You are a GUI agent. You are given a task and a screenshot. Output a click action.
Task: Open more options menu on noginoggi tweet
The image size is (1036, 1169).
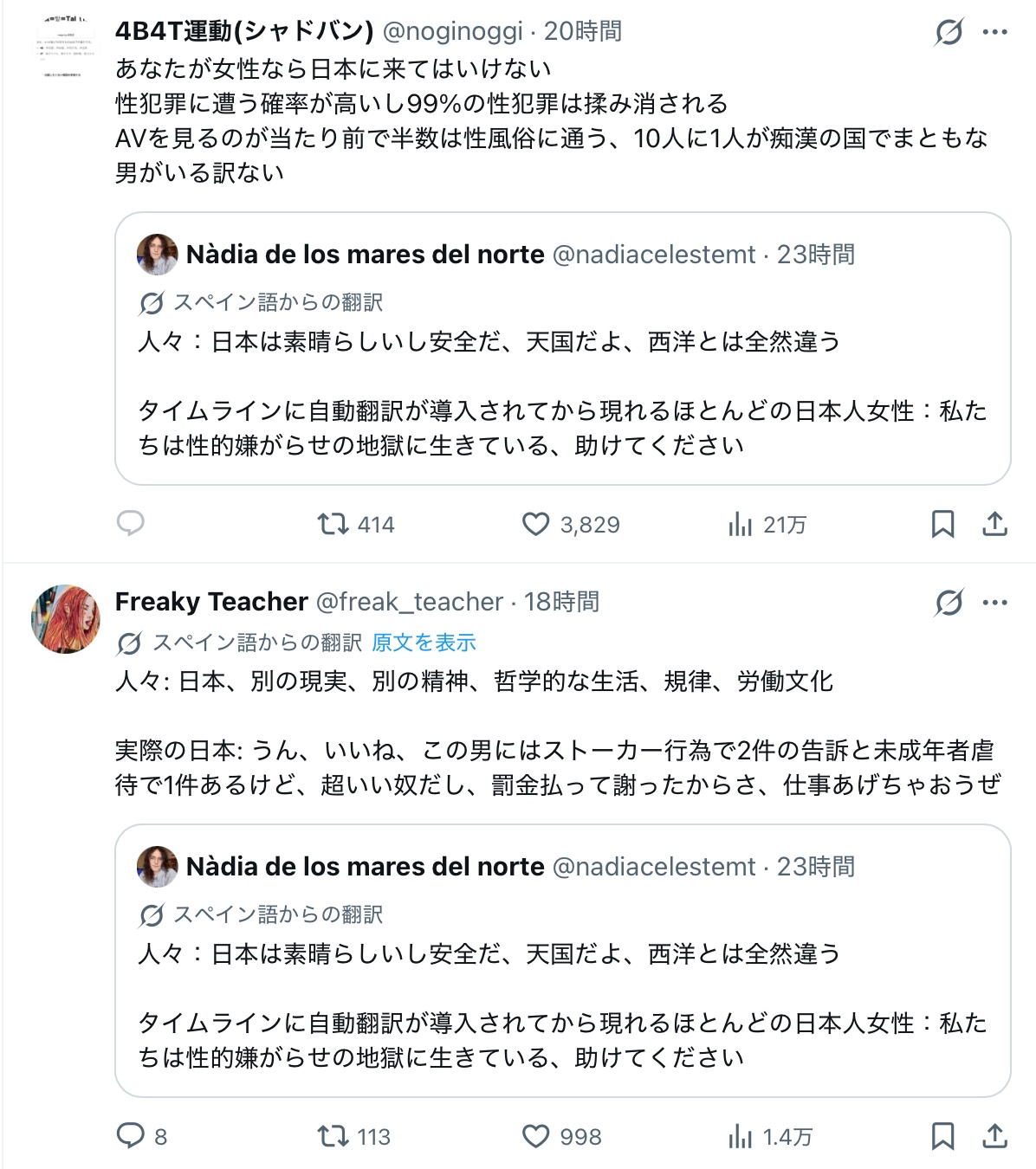point(994,32)
